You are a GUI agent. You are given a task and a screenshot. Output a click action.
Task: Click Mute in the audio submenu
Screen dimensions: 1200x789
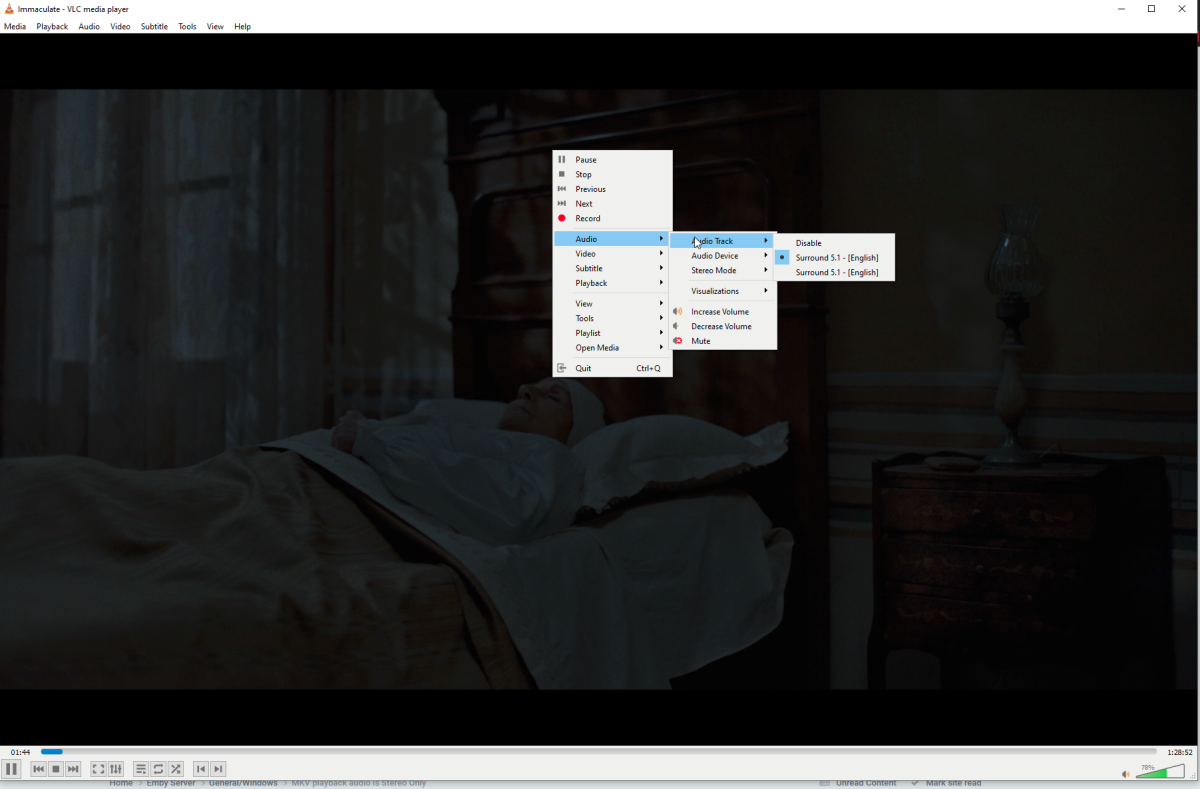pyautogui.click(x=723, y=341)
